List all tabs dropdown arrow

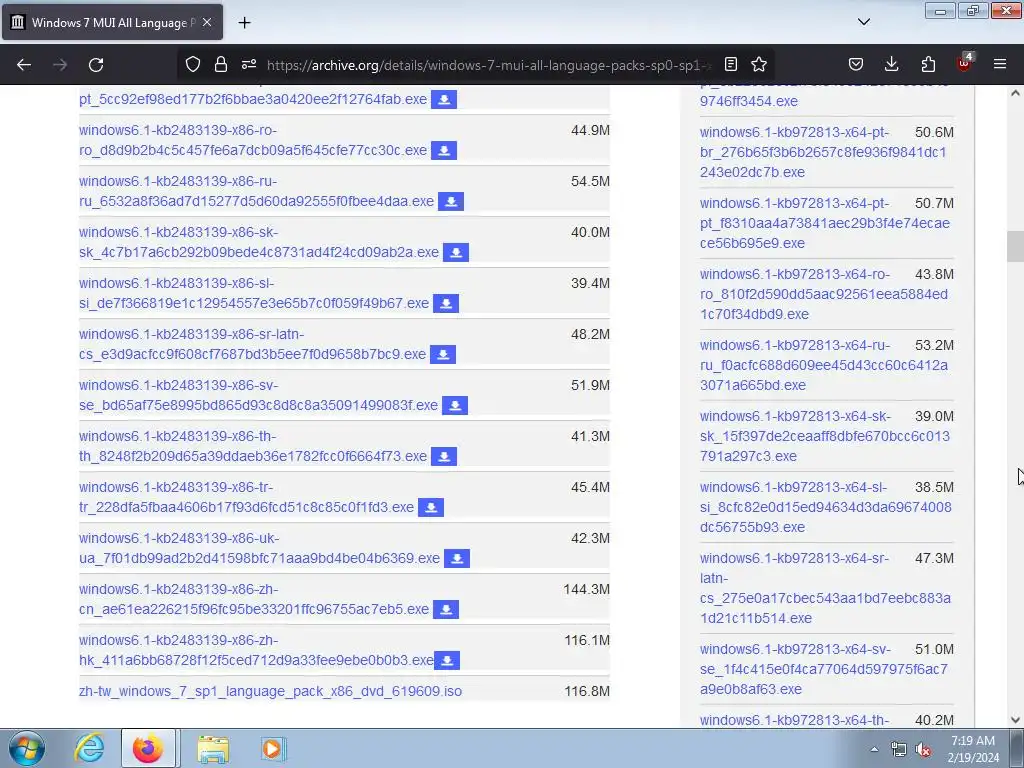point(863,22)
